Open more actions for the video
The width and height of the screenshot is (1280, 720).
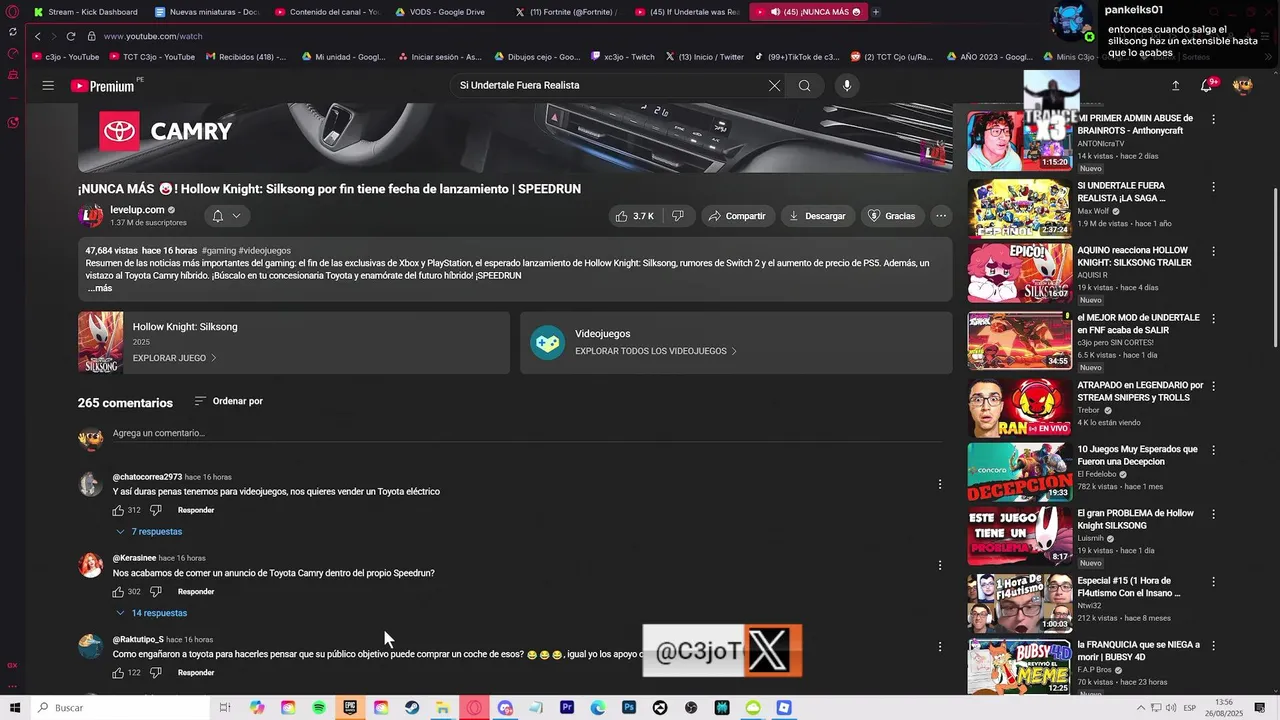coord(941,216)
